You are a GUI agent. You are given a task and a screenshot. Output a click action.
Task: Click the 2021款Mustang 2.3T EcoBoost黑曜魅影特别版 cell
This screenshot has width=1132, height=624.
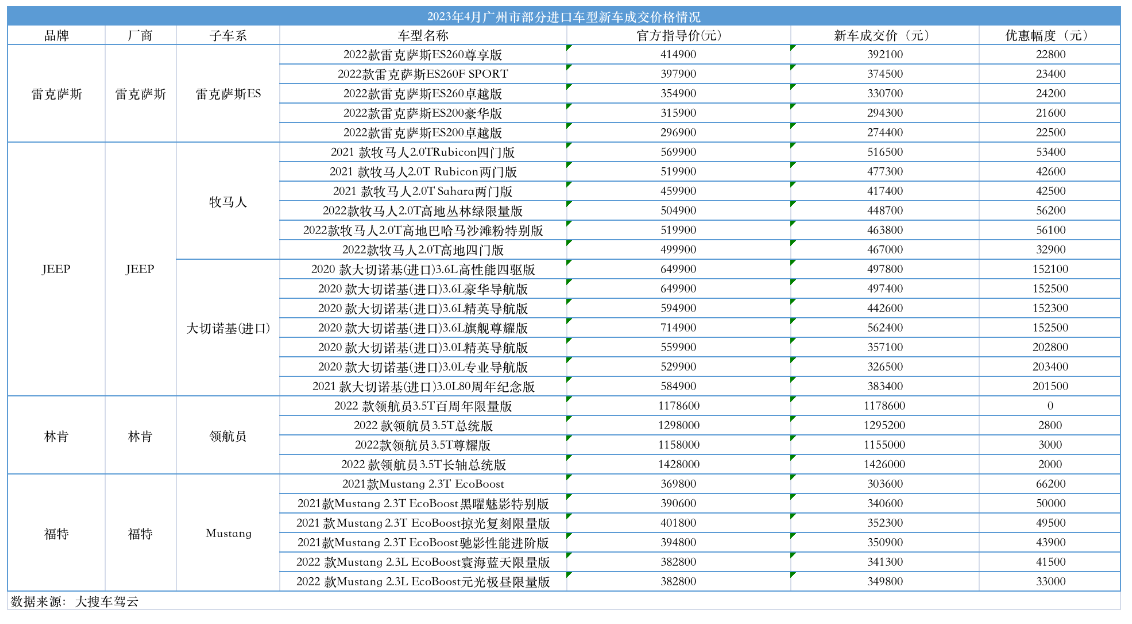422,504
